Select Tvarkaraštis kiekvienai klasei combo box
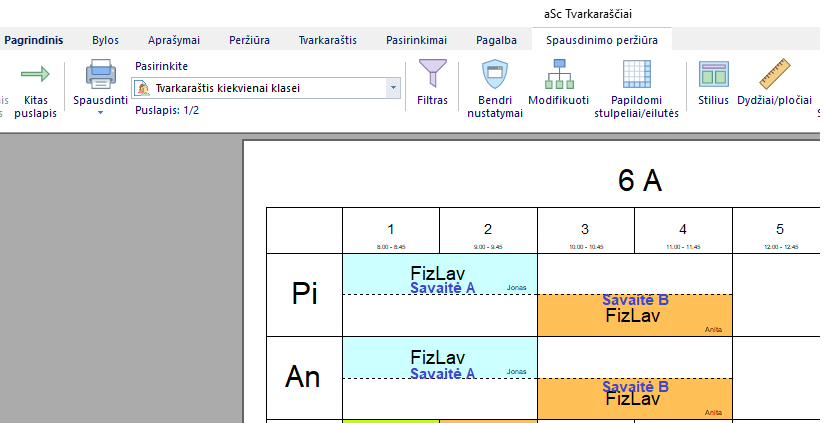 260,88
